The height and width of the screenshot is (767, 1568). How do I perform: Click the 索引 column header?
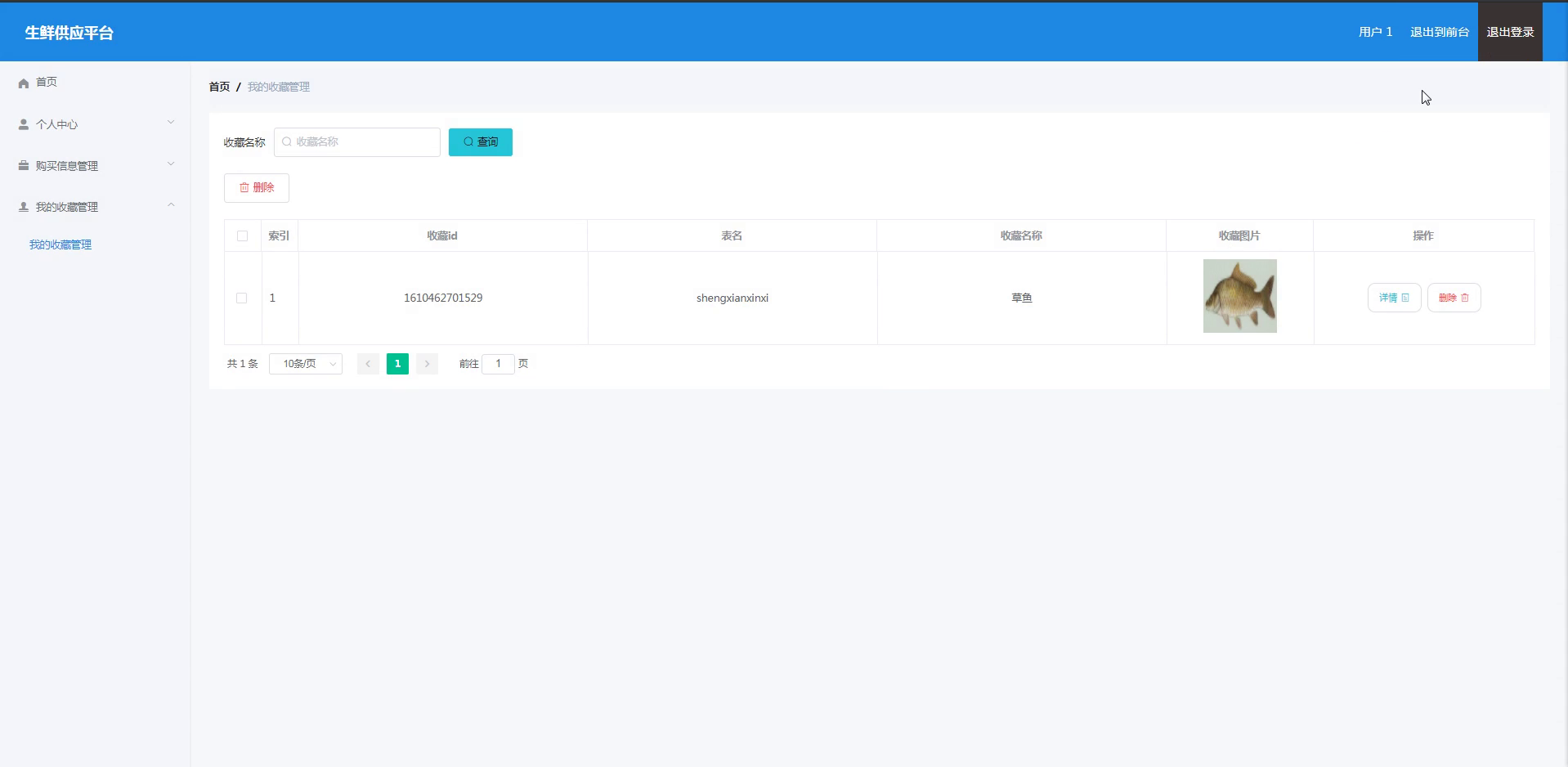click(279, 235)
